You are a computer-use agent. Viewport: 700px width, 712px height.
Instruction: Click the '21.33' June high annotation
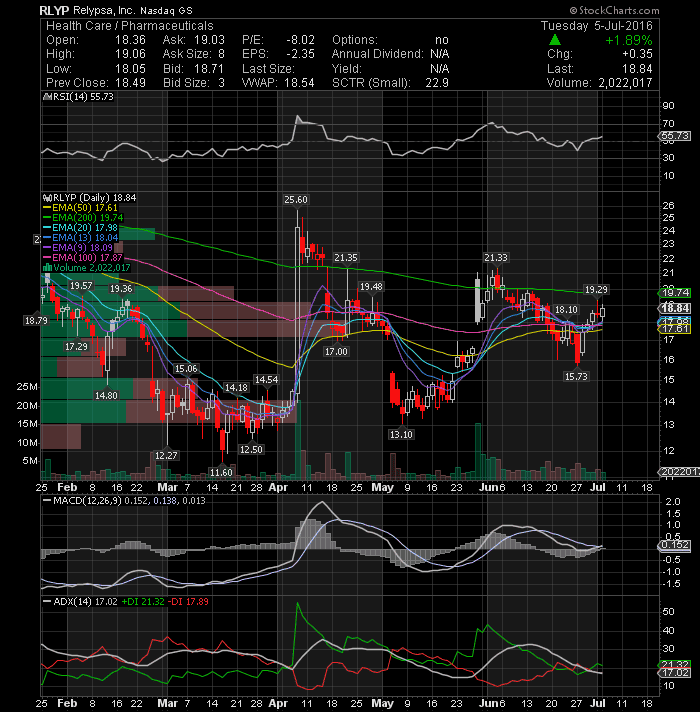496,257
